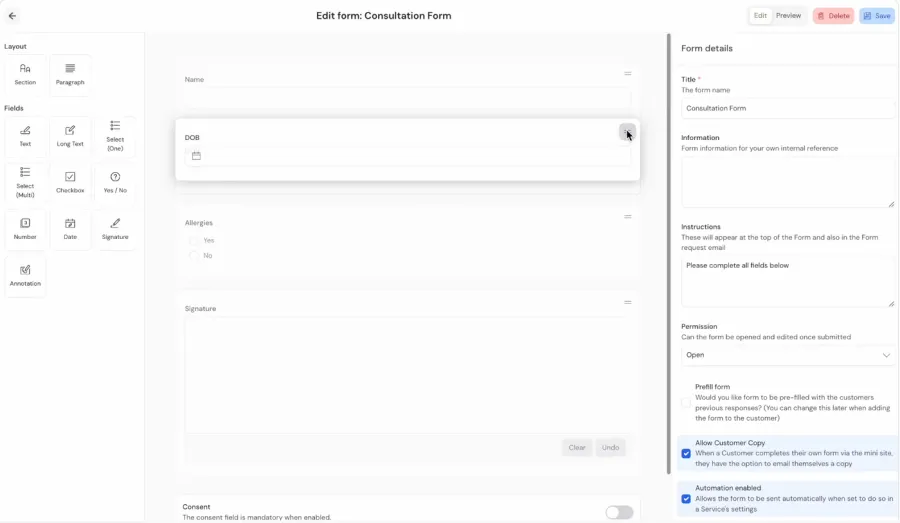Click the Instructions textarea resize grip
The height and width of the screenshot is (523, 900).
point(891,304)
